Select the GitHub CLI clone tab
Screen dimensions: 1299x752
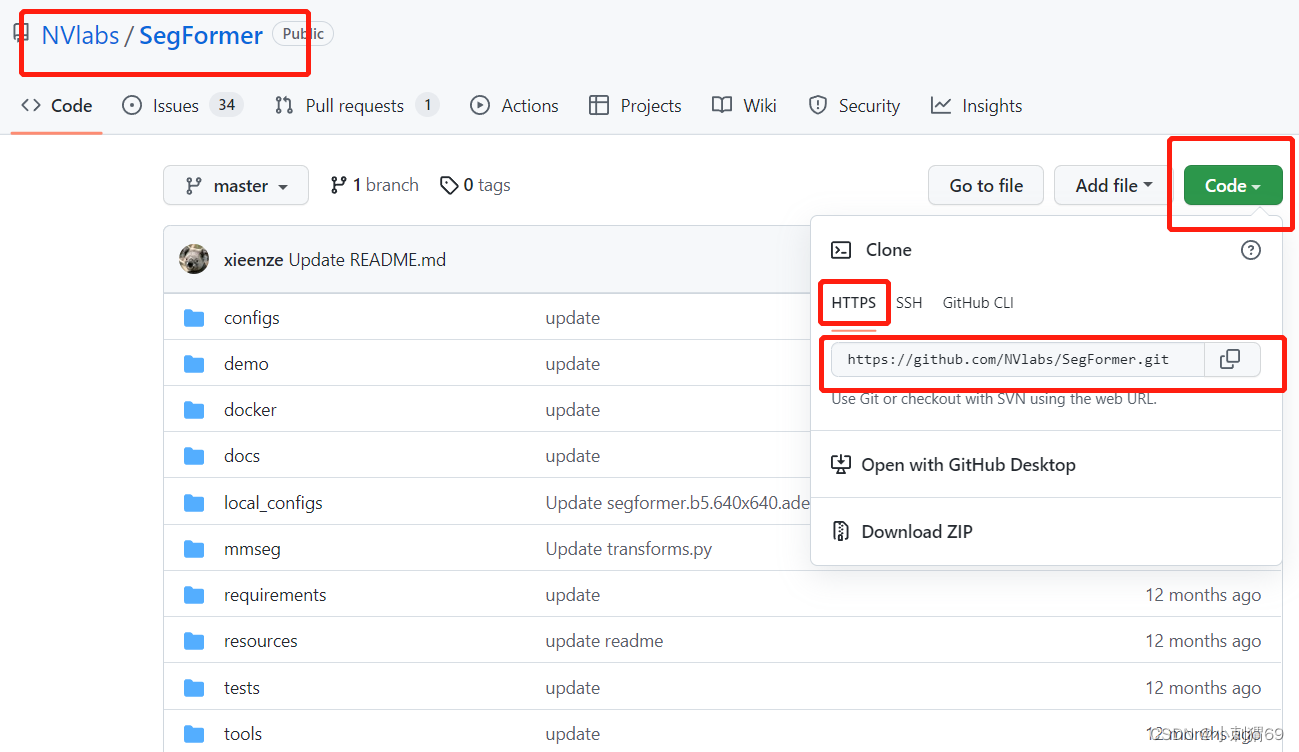pos(978,303)
